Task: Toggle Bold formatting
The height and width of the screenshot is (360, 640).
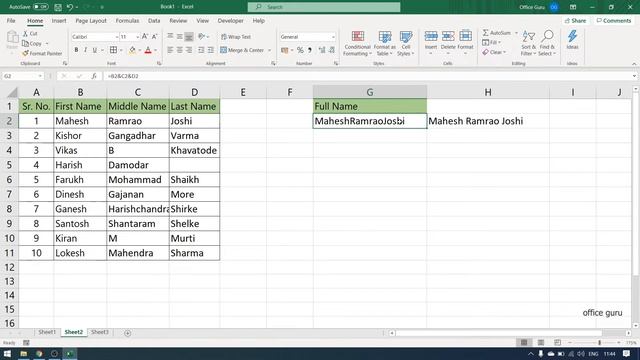Action: click(x=76, y=50)
